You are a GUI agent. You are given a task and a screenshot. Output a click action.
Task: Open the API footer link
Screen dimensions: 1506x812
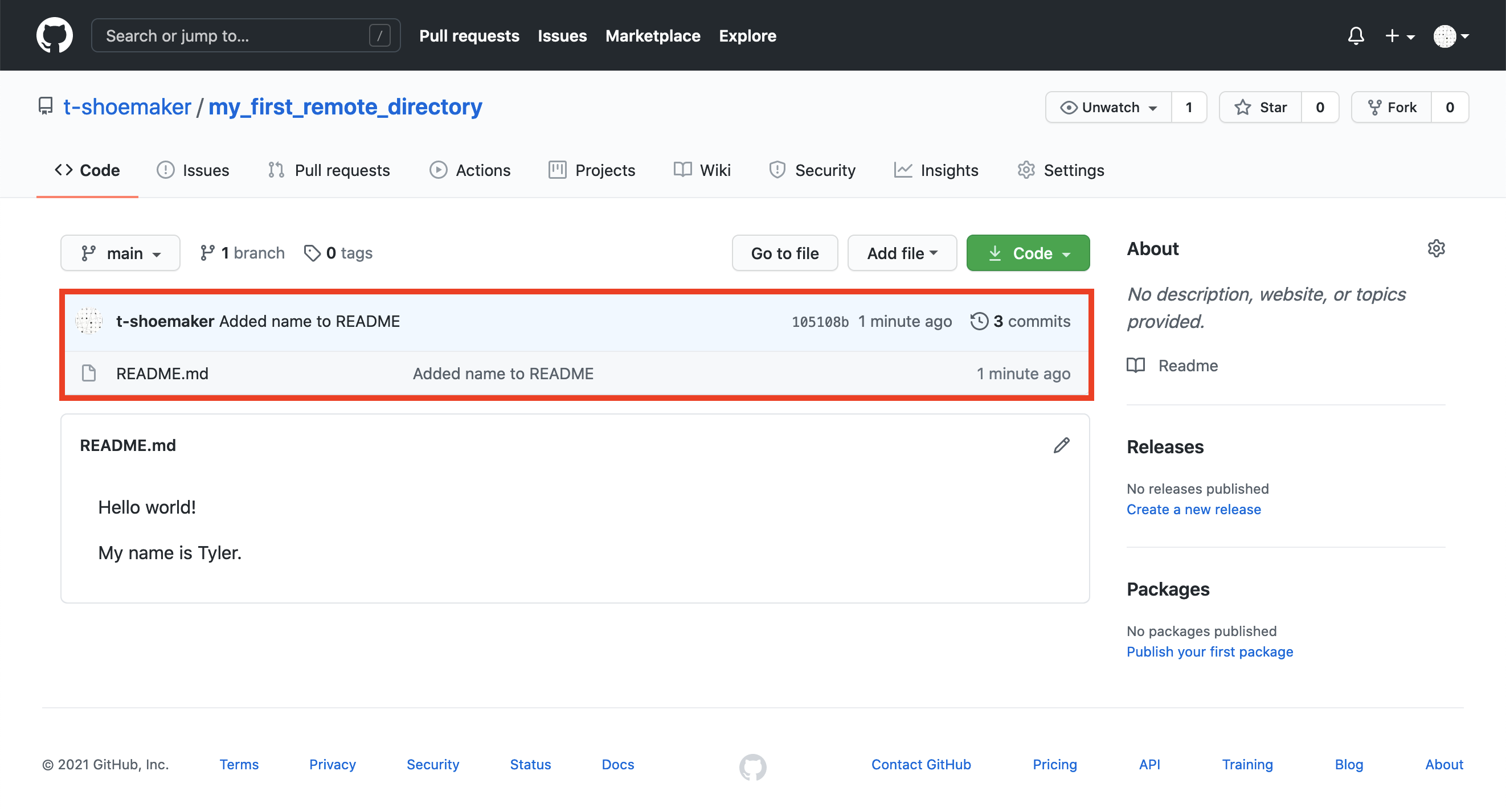pyautogui.click(x=1149, y=764)
